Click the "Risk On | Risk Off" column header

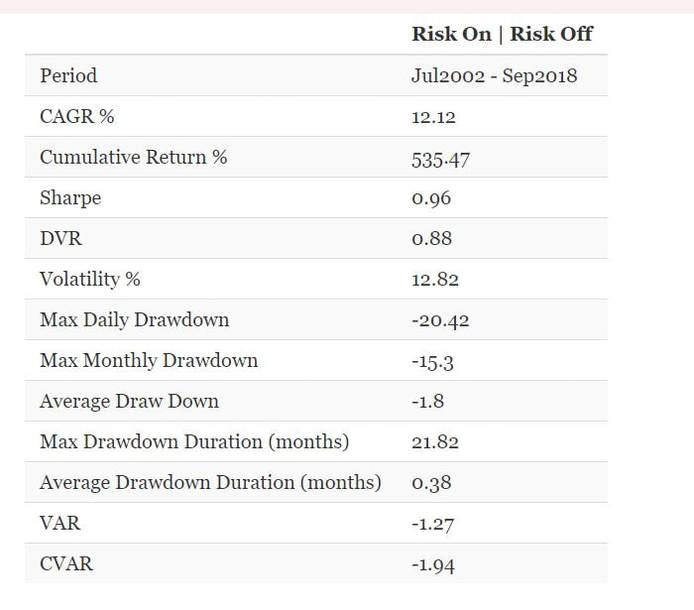pyautogui.click(x=502, y=34)
